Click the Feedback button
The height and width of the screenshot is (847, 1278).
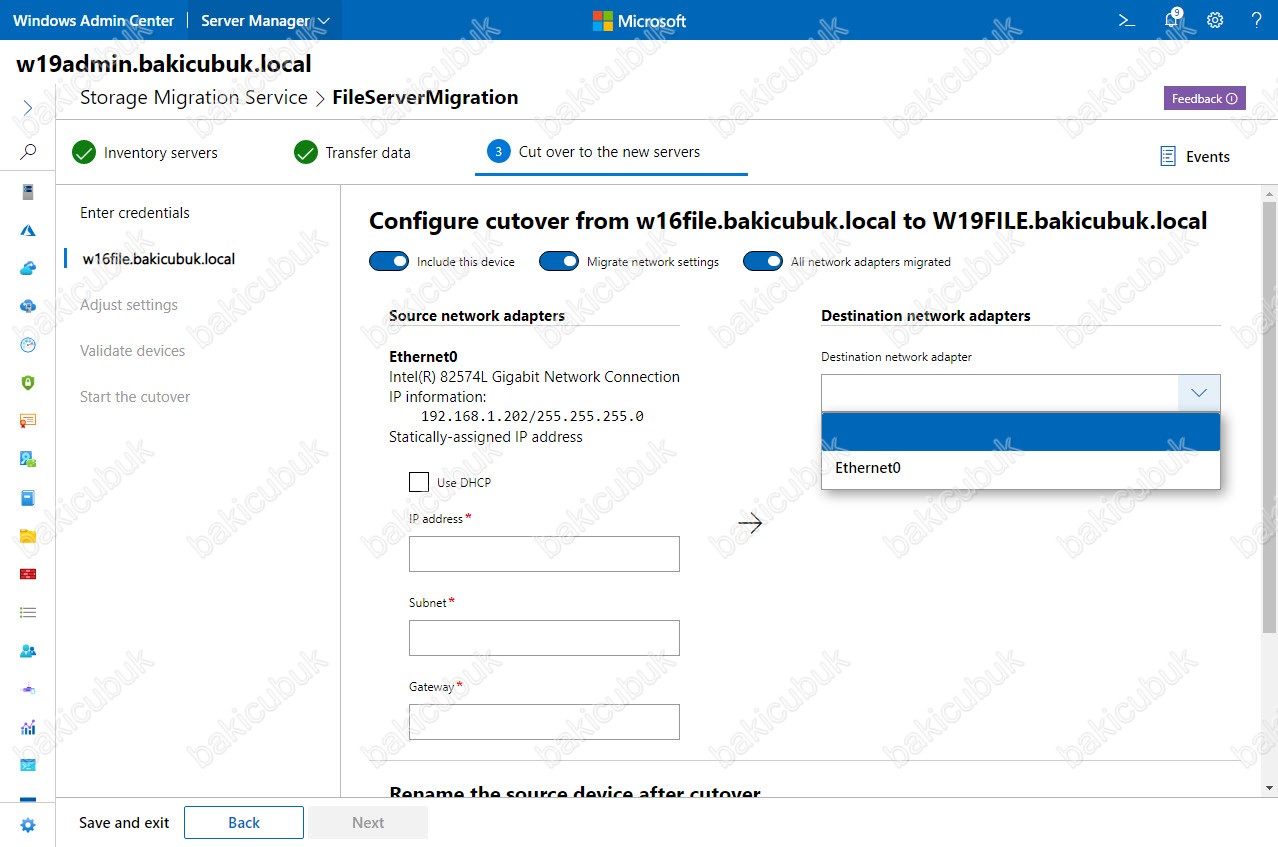point(1204,98)
